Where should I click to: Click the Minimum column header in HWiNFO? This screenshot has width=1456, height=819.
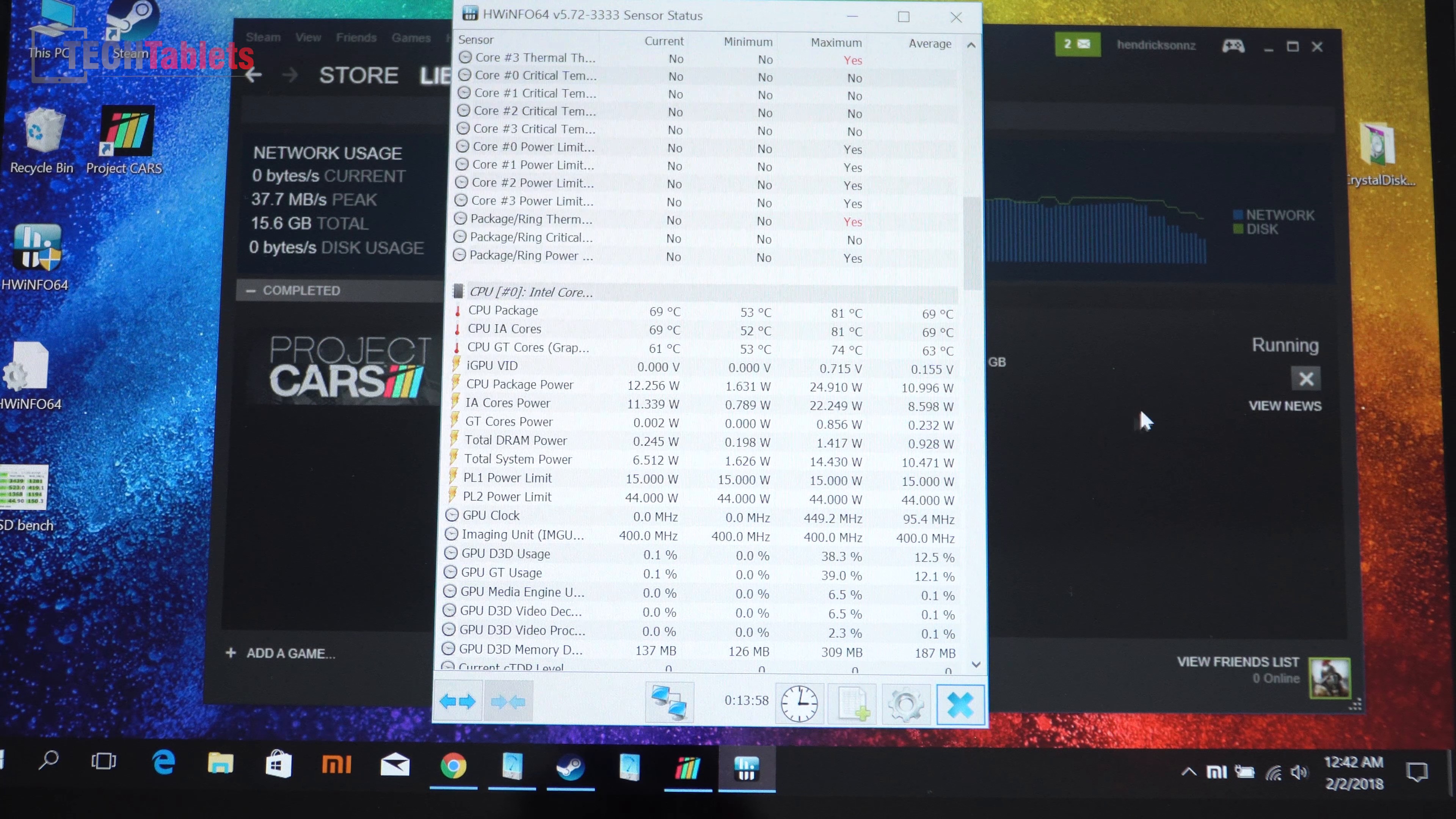(748, 42)
